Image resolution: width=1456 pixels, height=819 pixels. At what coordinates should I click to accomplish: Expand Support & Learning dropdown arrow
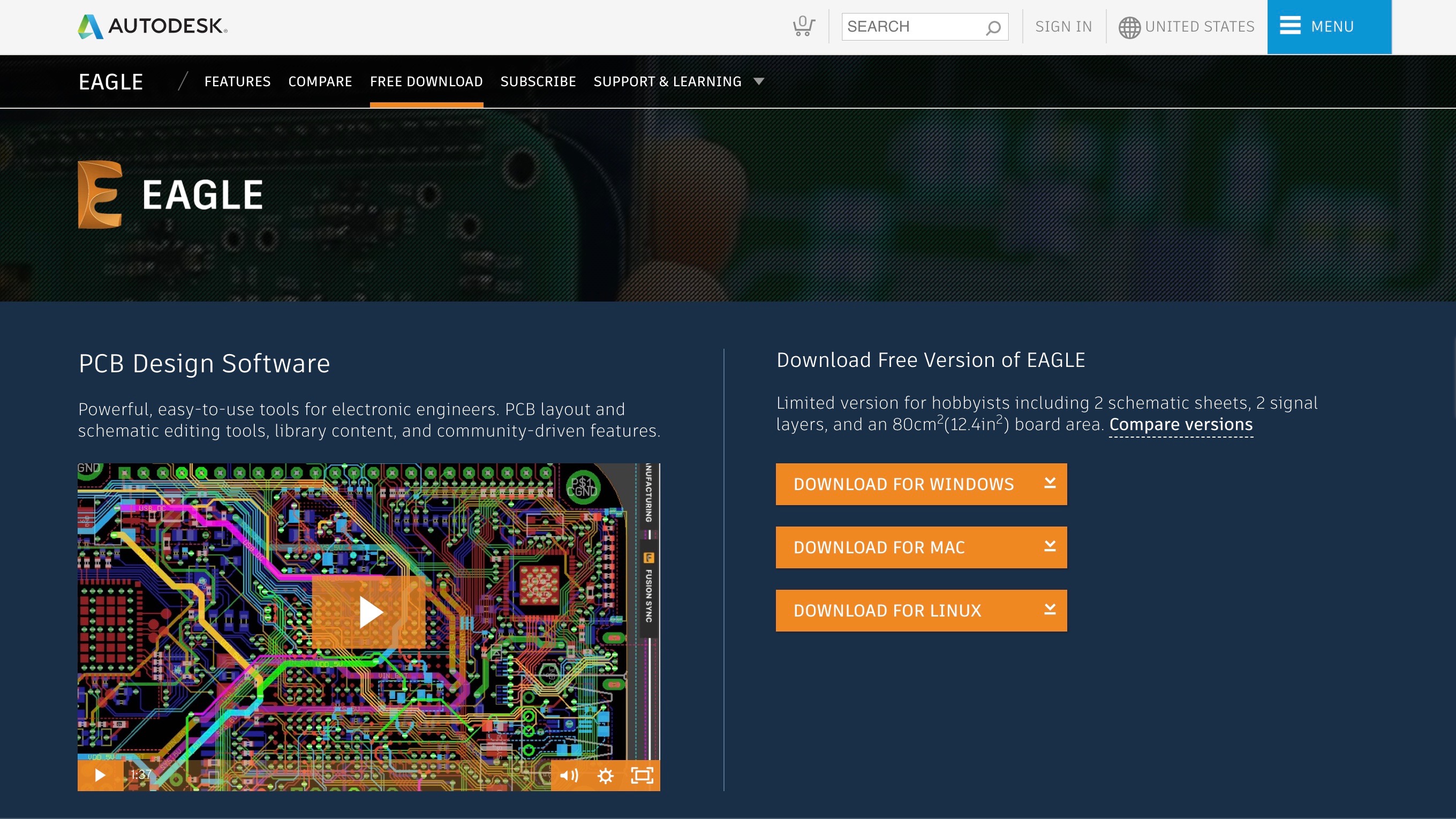tap(759, 82)
